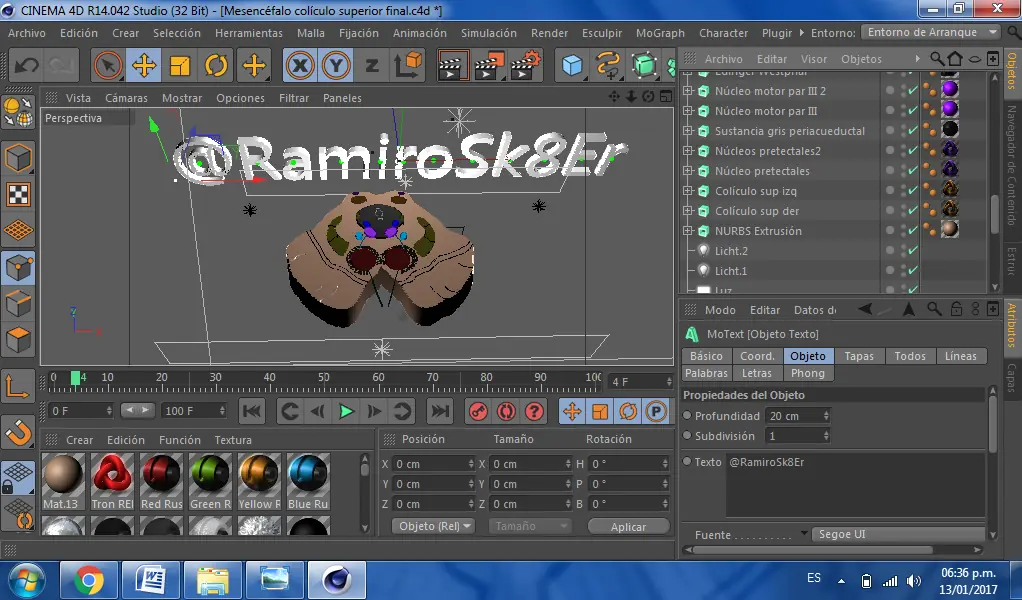
Task: Click the keyframe selection question icon
Action: coord(534,411)
